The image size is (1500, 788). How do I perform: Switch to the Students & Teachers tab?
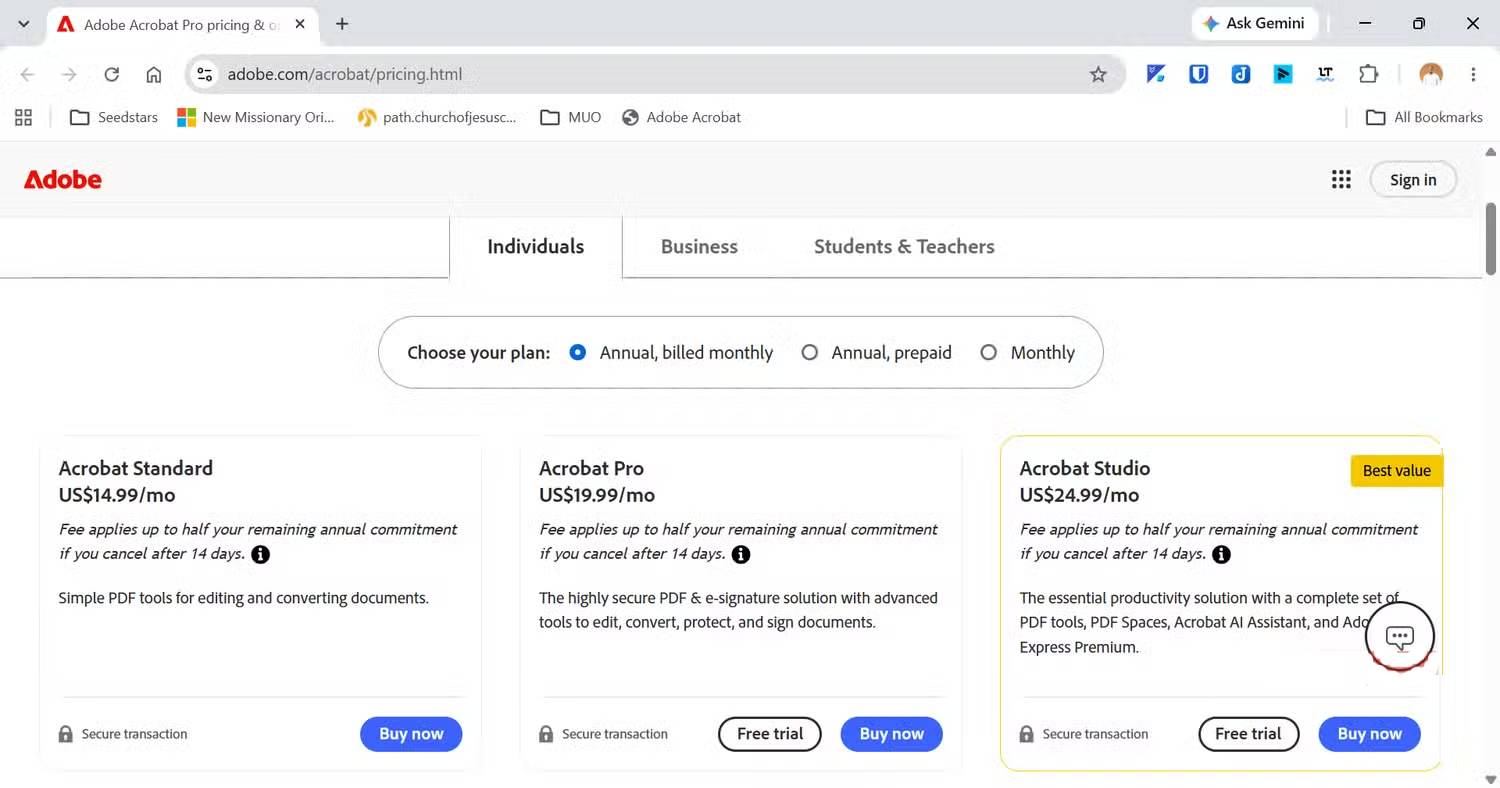[904, 247]
